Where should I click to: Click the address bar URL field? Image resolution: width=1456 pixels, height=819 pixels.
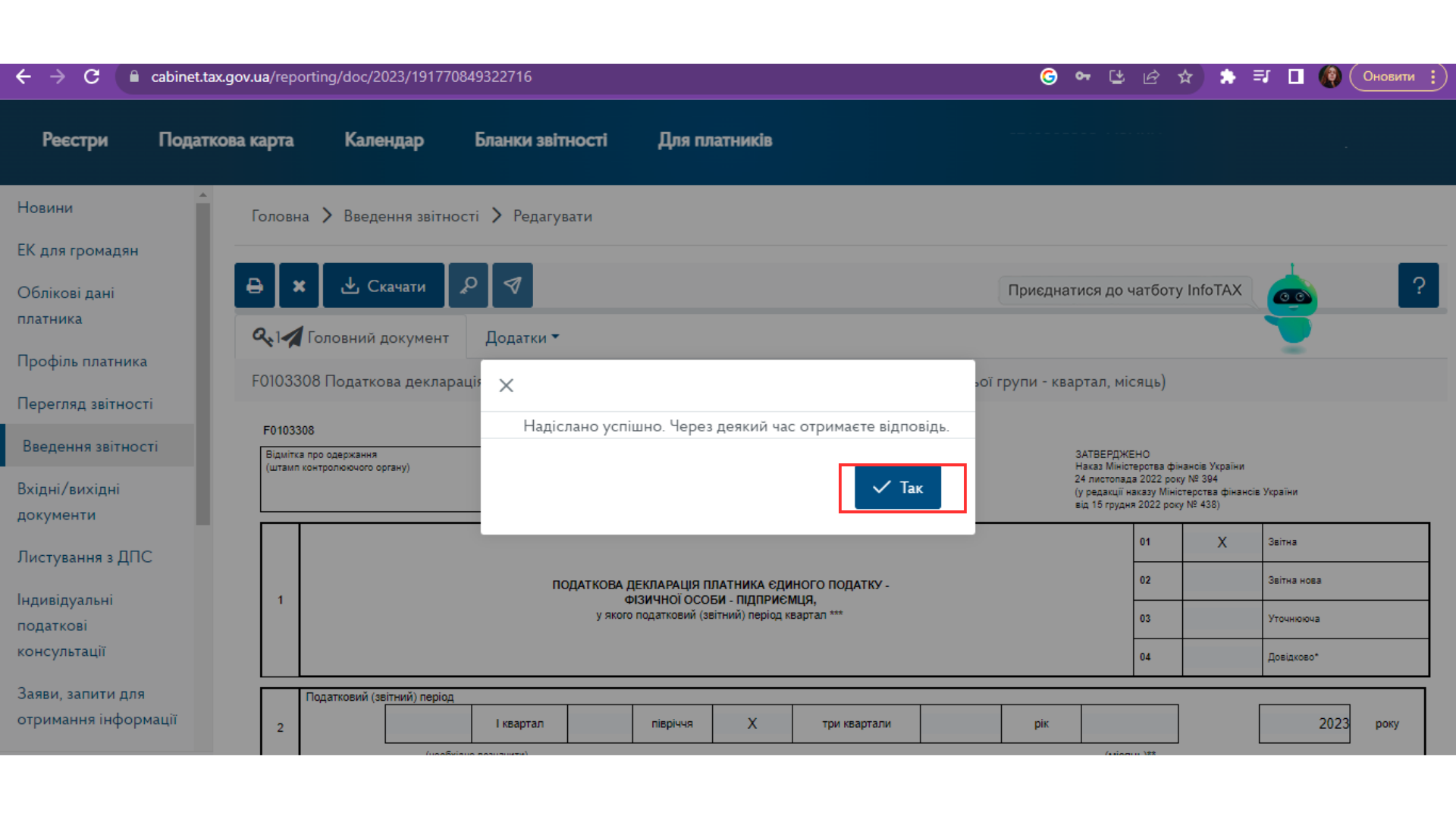pyautogui.click(x=576, y=77)
